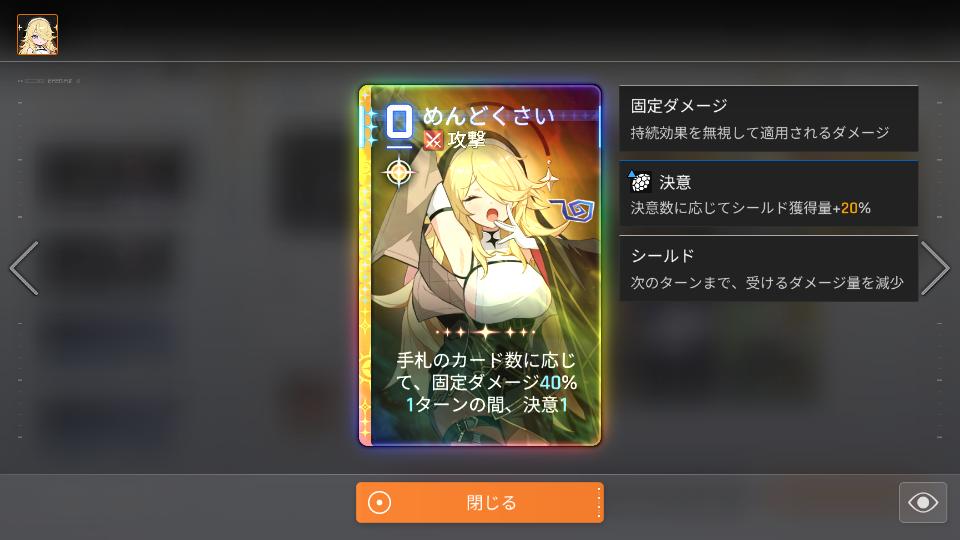
Task: Click the crosshair target icon on card
Action: pos(399,173)
